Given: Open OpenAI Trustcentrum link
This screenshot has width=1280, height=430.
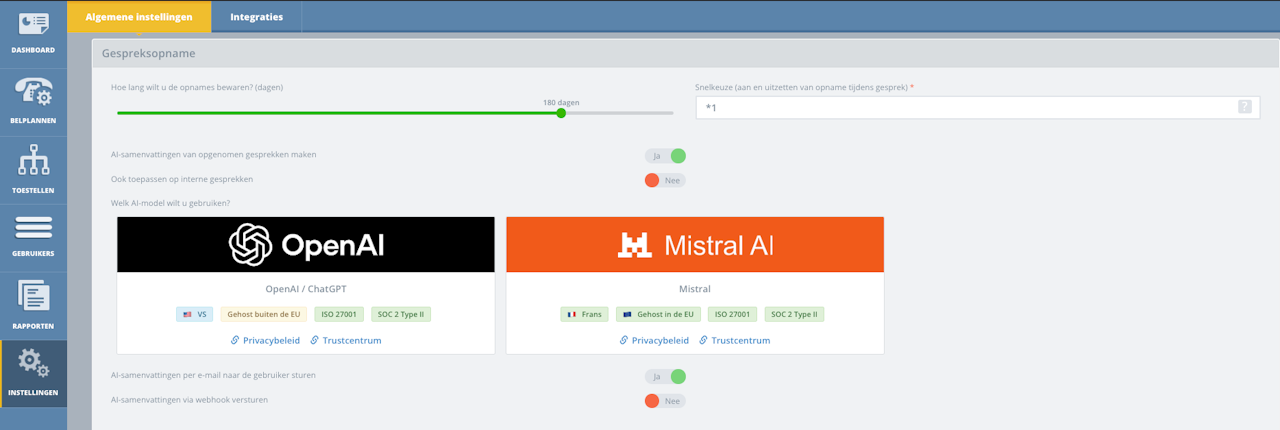Looking at the screenshot, I should [345, 340].
